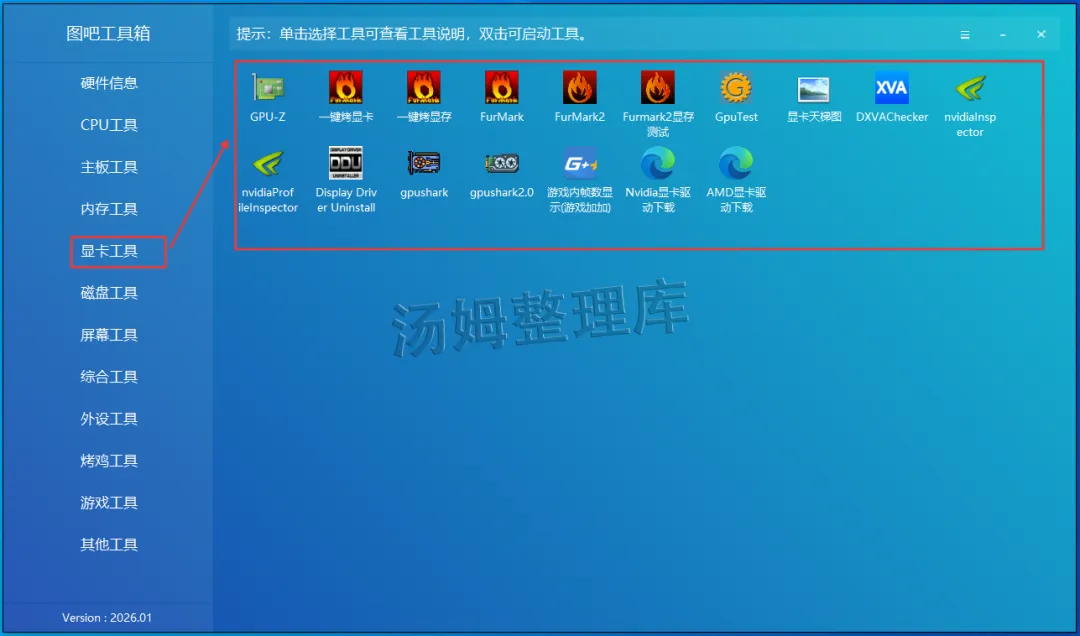1080x636 pixels.
Task: Click the 图吧工具箱 title text
Action: pyautogui.click(x=108, y=34)
